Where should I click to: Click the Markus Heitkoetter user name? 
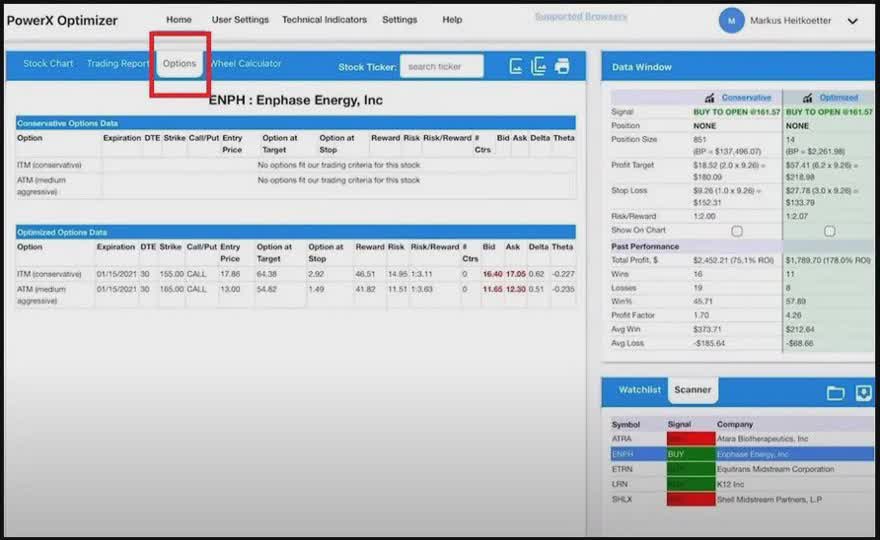790,21
